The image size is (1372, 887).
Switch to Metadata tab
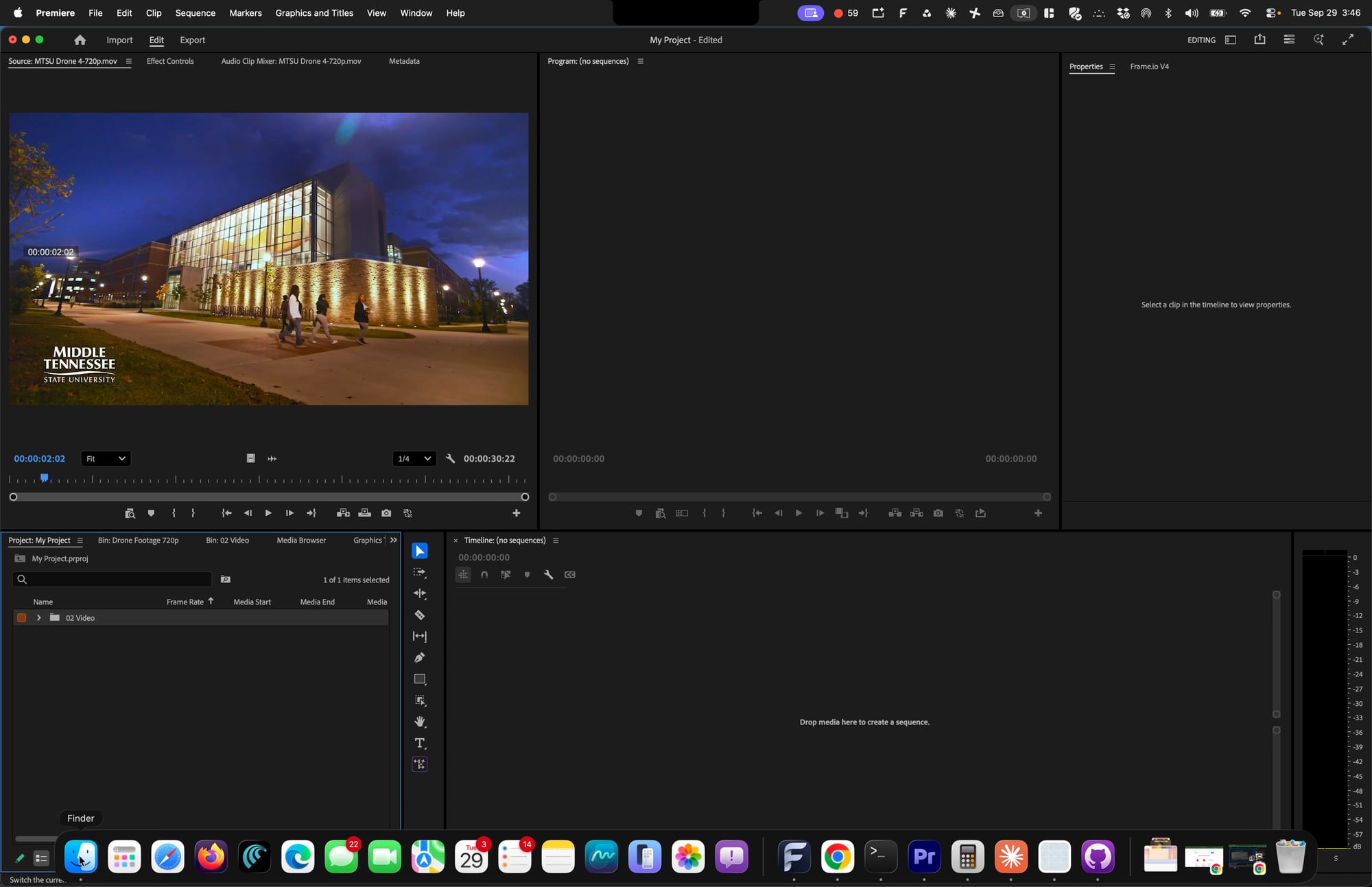pyautogui.click(x=404, y=61)
